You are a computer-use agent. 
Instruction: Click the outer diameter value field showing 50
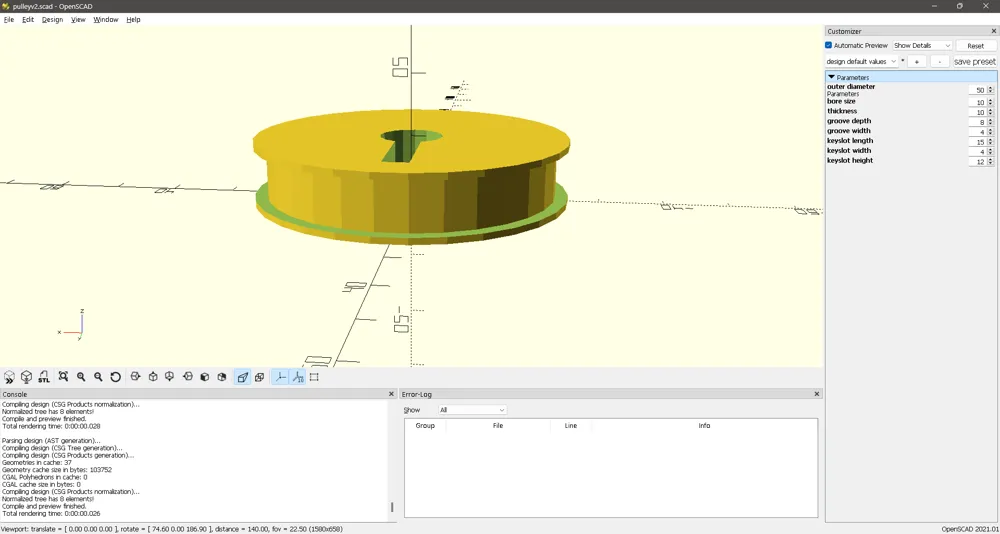coord(977,90)
